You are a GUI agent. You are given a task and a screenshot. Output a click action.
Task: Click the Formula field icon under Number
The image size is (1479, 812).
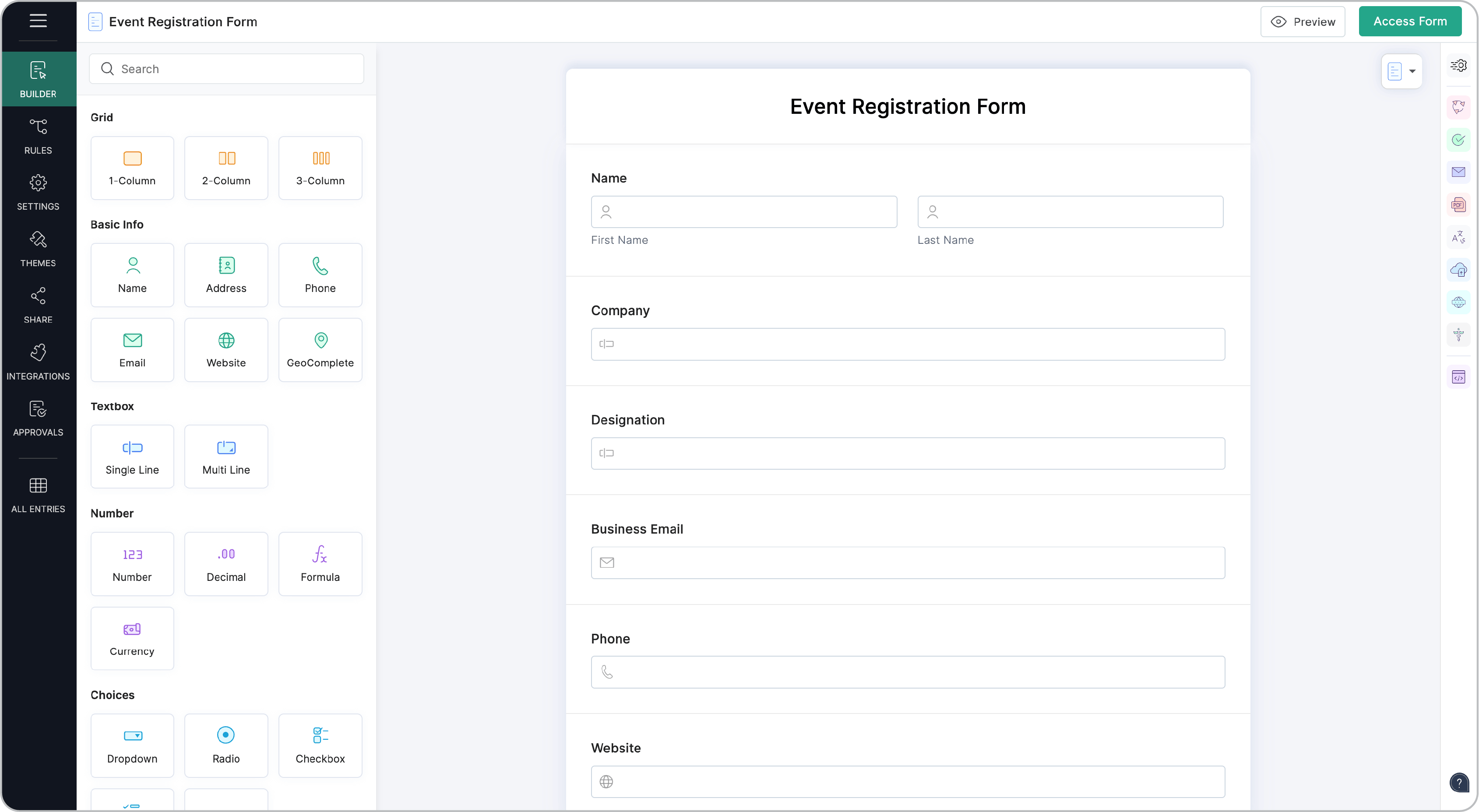(x=320, y=563)
